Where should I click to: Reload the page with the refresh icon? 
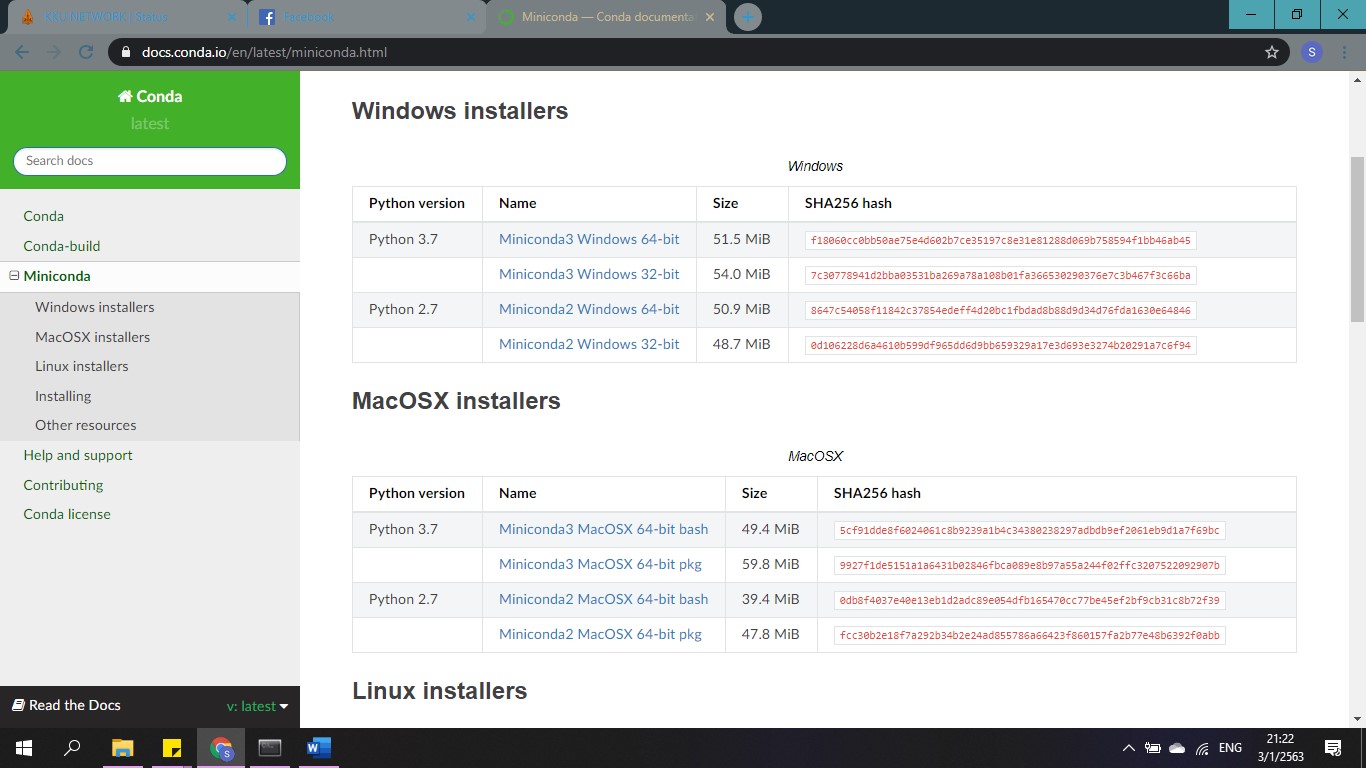(86, 52)
